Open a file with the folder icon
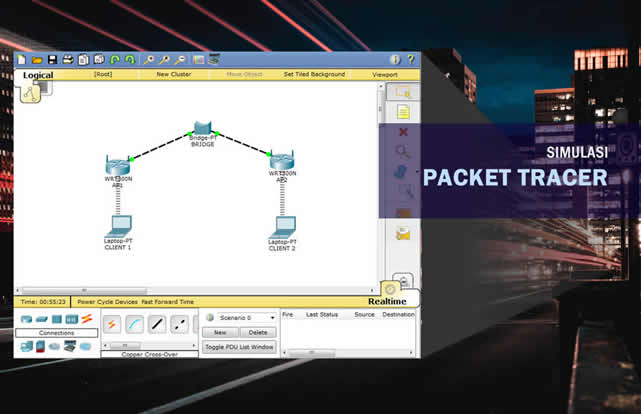The image size is (641, 414). tap(37, 60)
